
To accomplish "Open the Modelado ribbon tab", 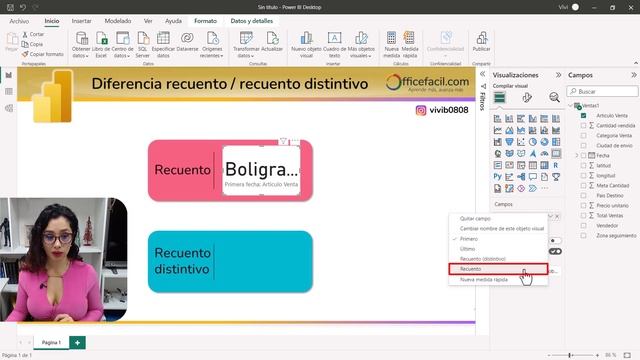I will point(118,21).
